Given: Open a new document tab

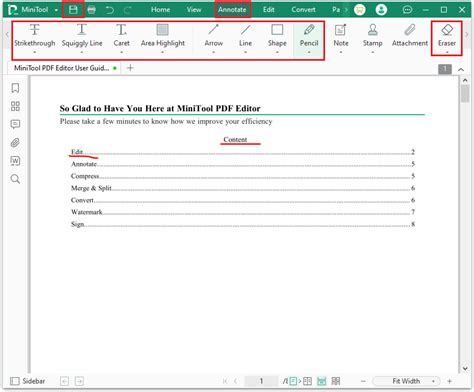Looking at the screenshot, I should point(130,68).
